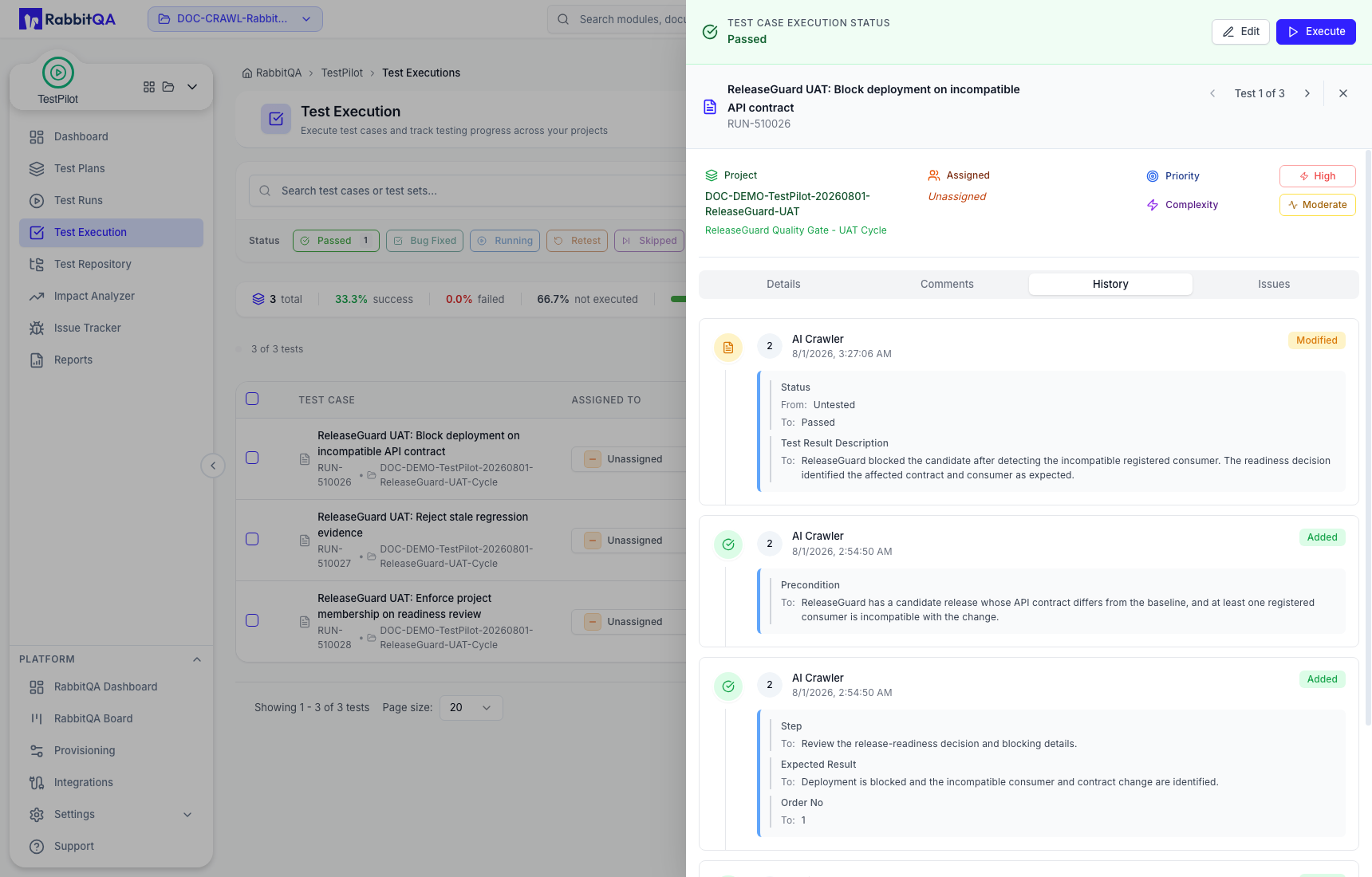
Task: Click the Moderate complexity badge
Action: point(1318,205)
